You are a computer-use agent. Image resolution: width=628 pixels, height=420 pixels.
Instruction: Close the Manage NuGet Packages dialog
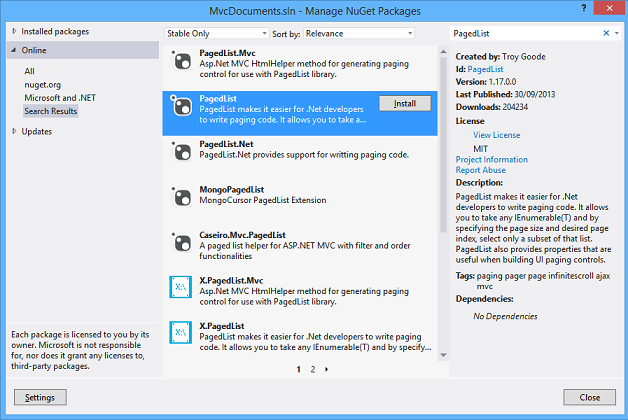[x=589, y=397]
